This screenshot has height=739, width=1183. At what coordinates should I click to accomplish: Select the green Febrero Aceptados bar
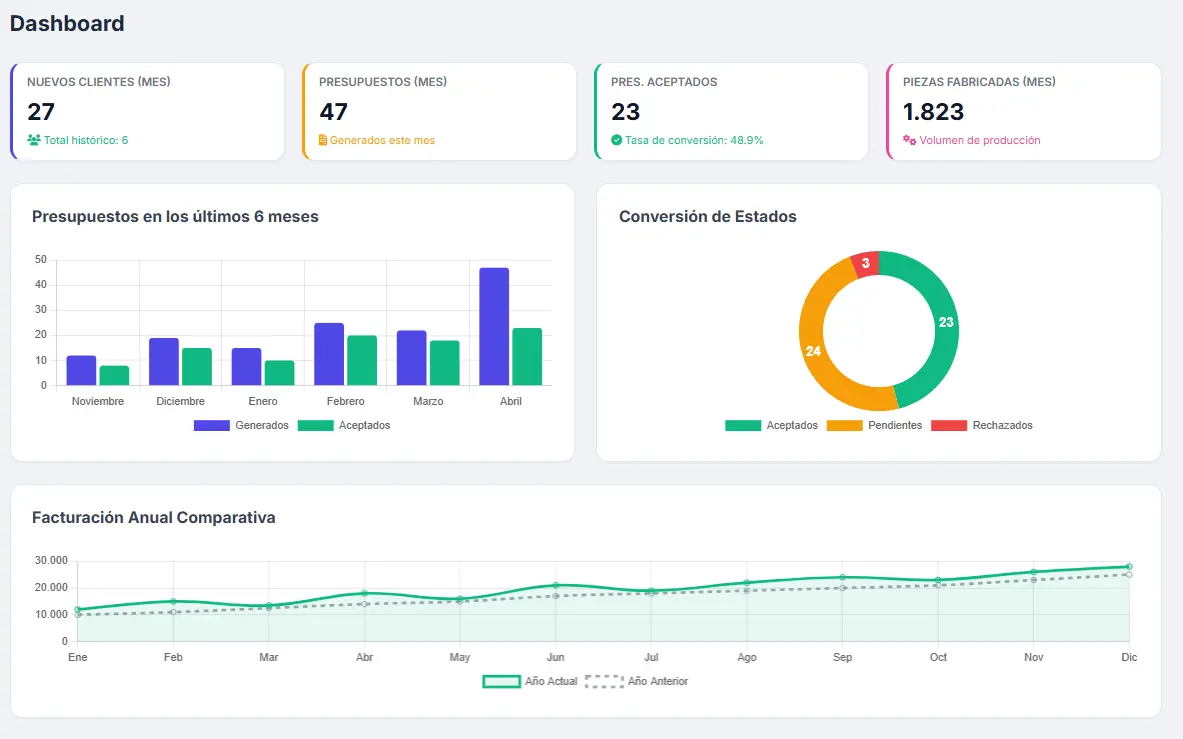coord(362,360)
